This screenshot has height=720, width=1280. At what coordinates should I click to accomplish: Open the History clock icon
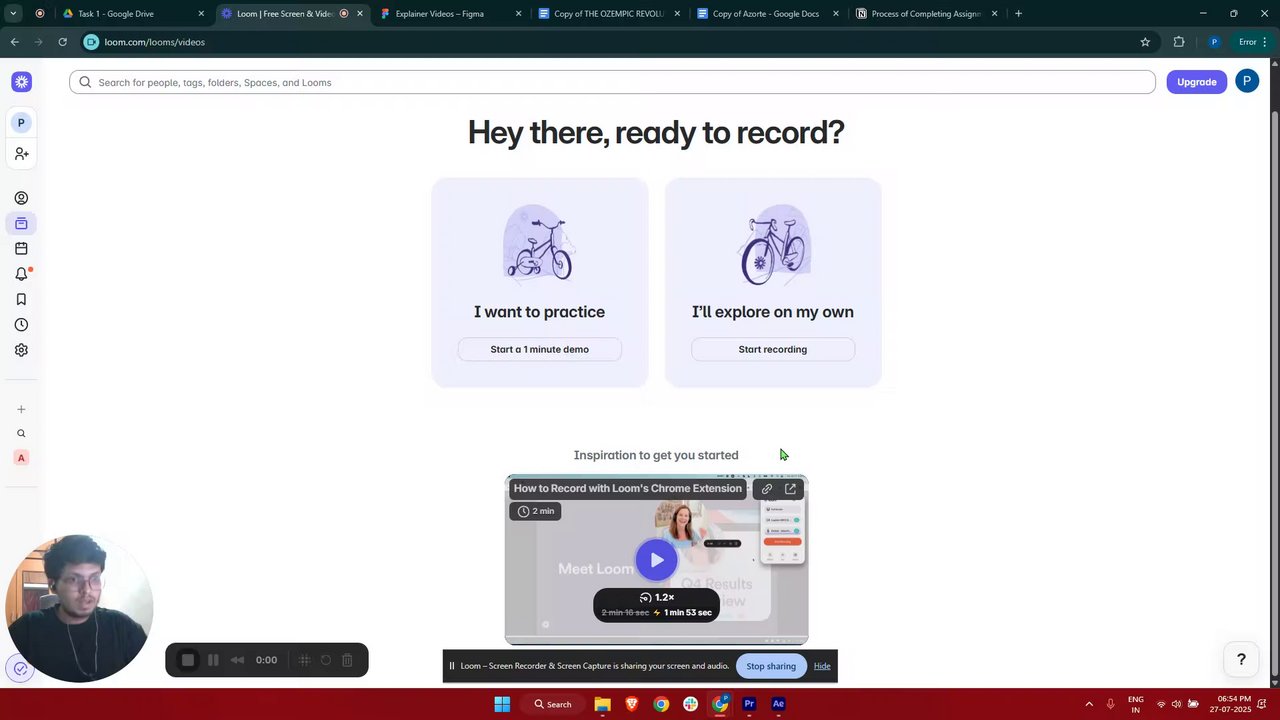(21, 325)
